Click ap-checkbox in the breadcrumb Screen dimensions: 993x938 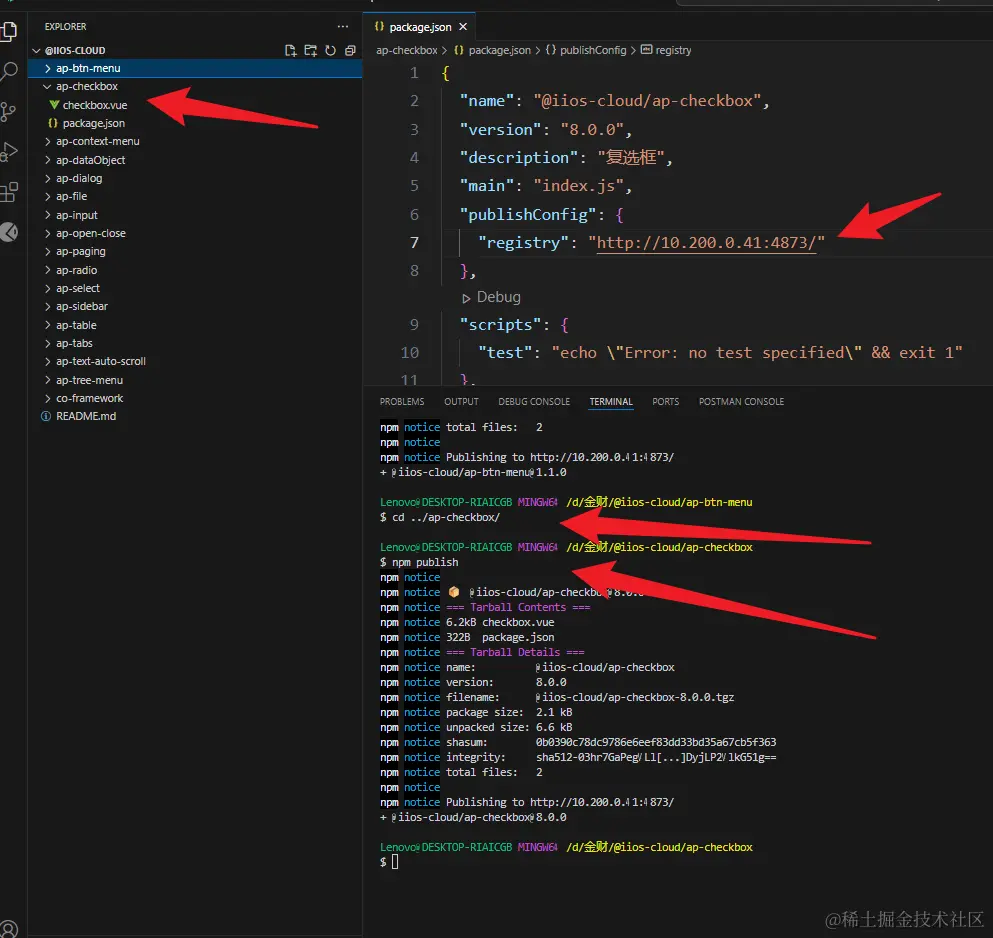coord(407,50)
